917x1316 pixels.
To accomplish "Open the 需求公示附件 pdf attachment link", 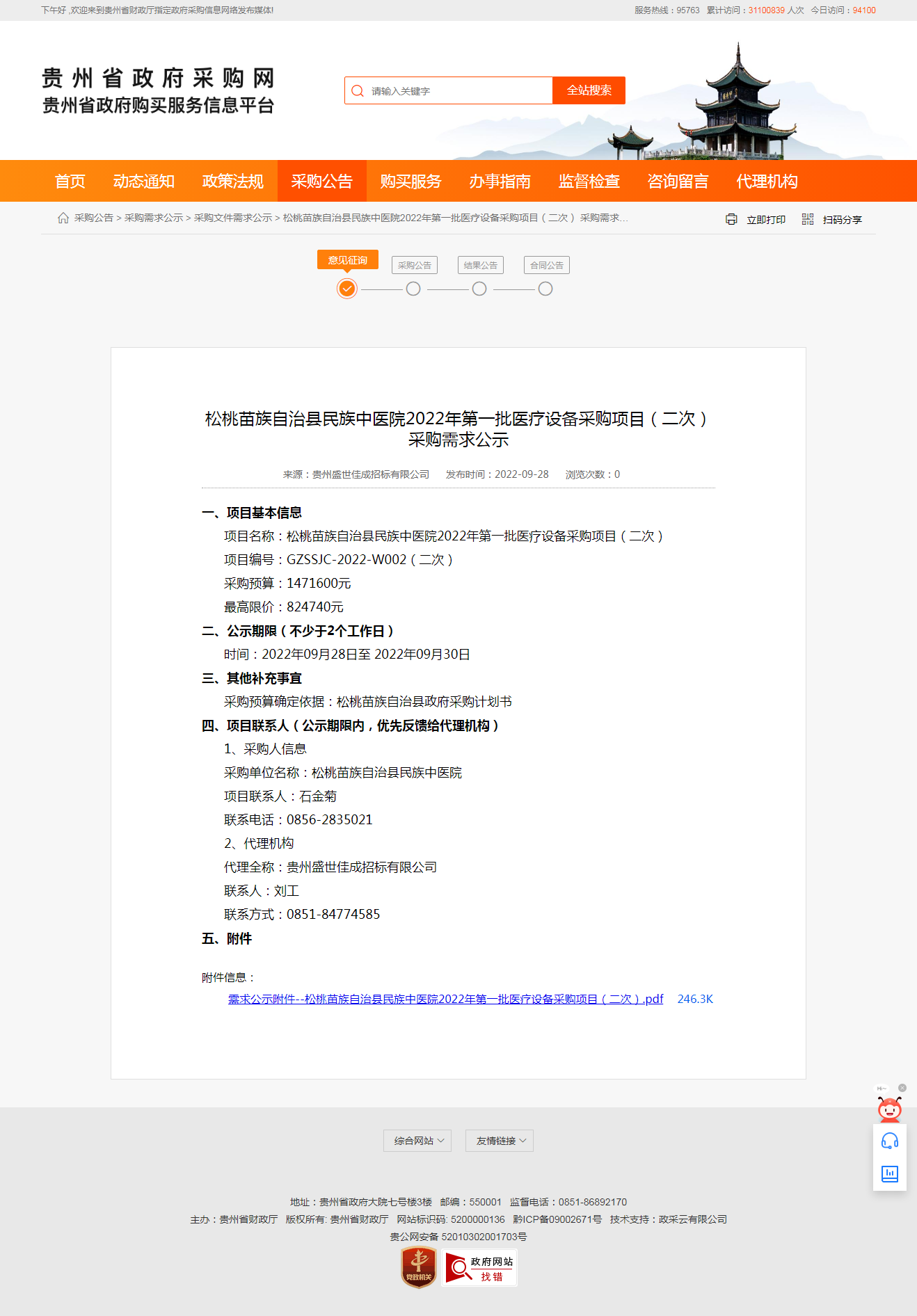I will pyautogui.click(x=446, y=999).
